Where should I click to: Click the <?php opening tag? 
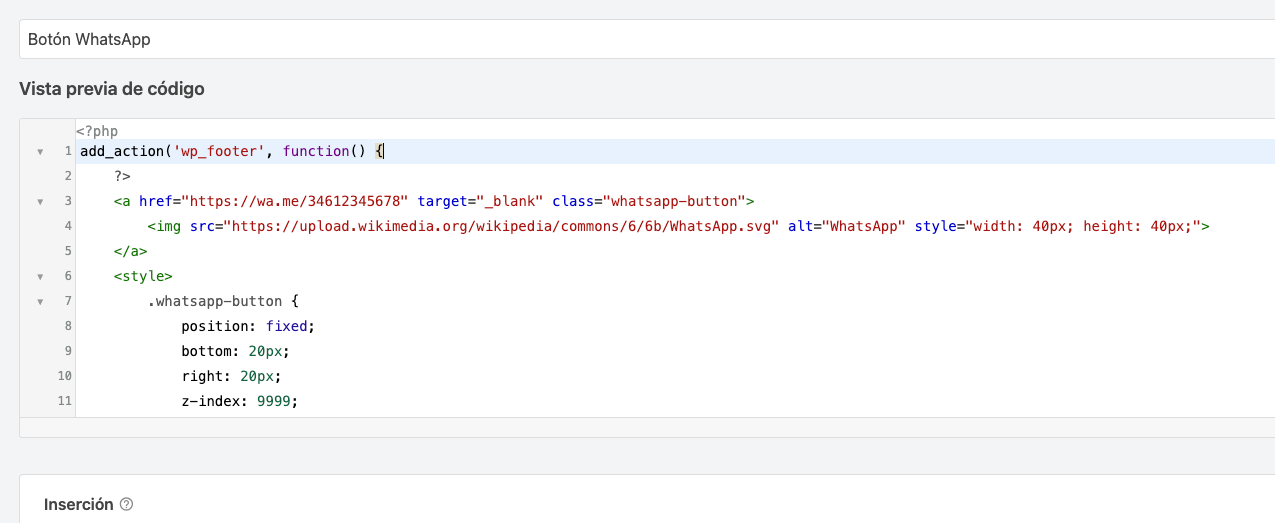coord(97,131)
